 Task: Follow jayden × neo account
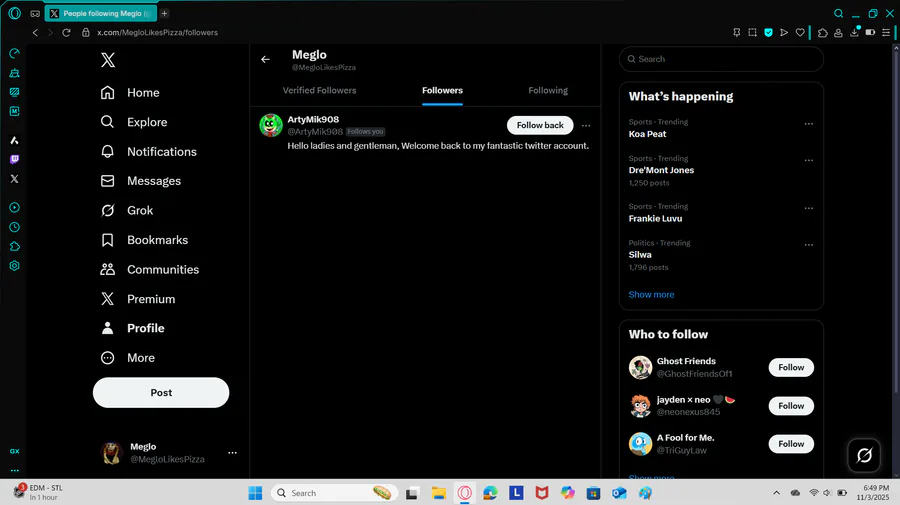[791, 406]
